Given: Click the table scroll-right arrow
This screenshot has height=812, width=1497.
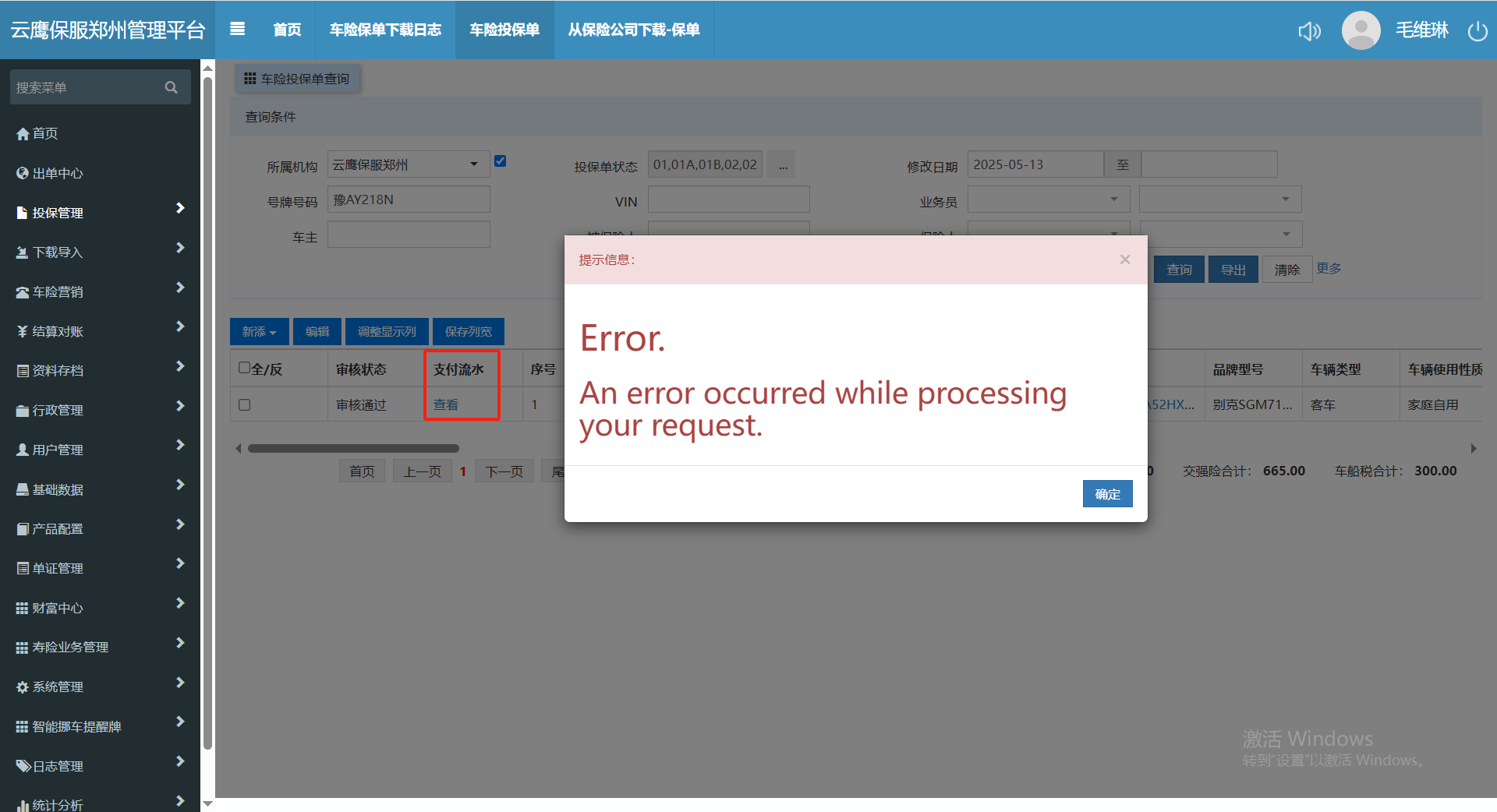Looking at the screenshot, I should (x=1473, y=449).
